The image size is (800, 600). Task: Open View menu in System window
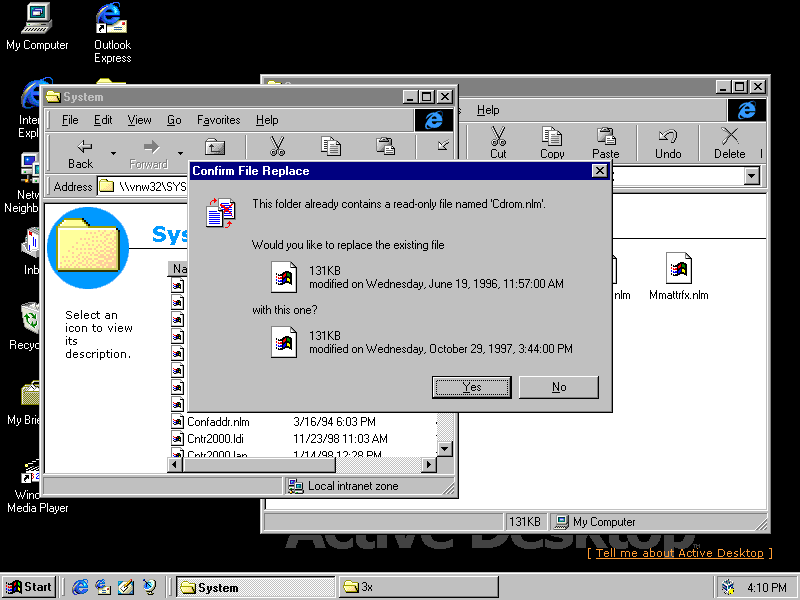tap(139, 120)
